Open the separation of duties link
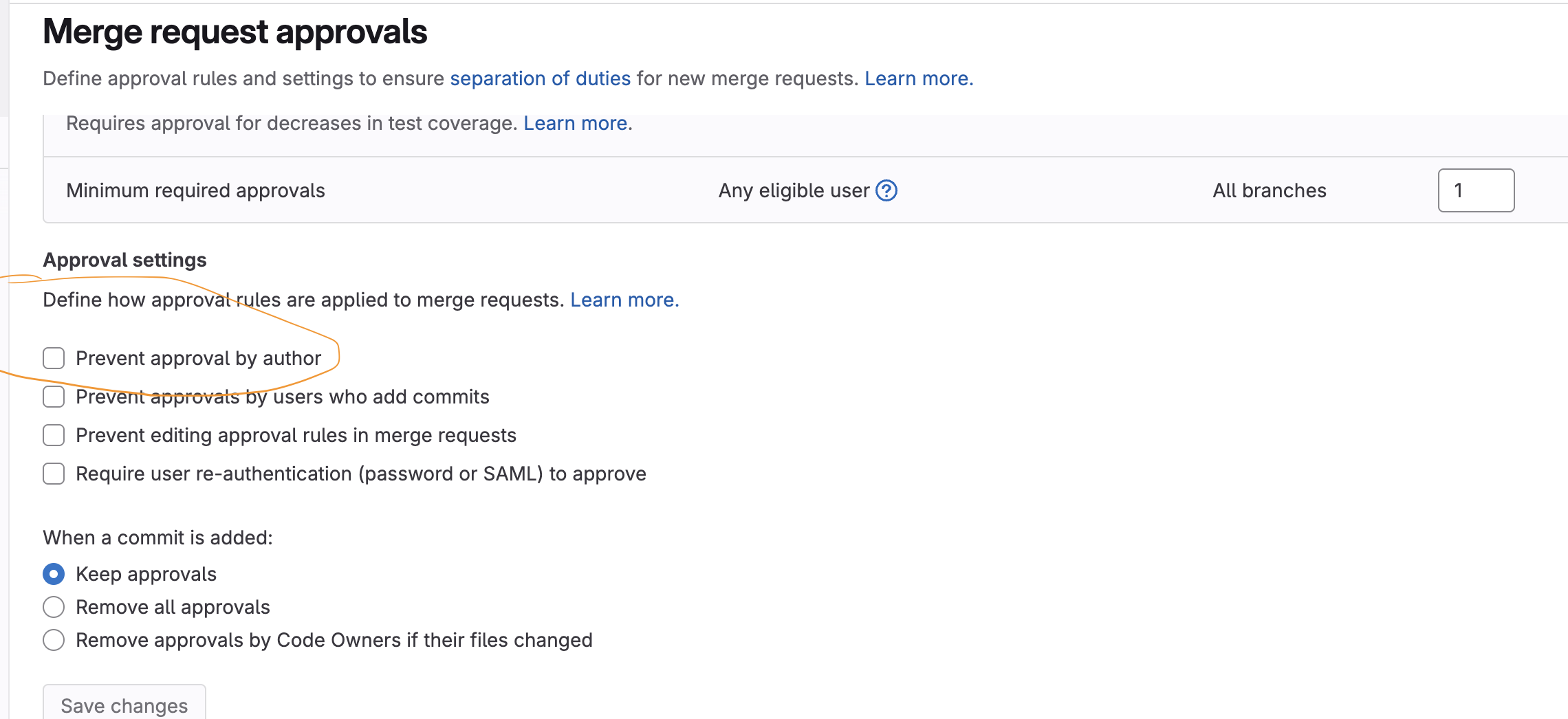The width and height of the screenshot is (1568, 719). coord(540,78)
